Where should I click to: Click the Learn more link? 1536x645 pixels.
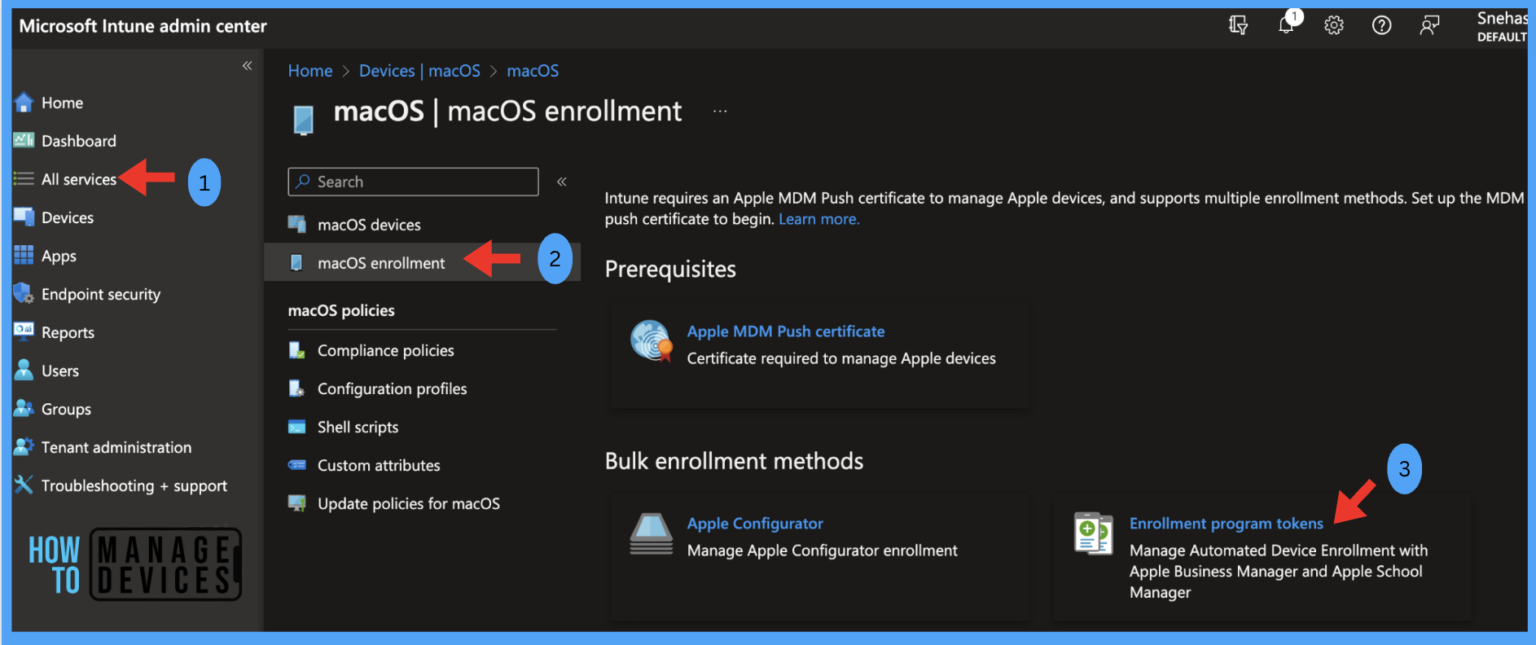(x=818, y=218)
